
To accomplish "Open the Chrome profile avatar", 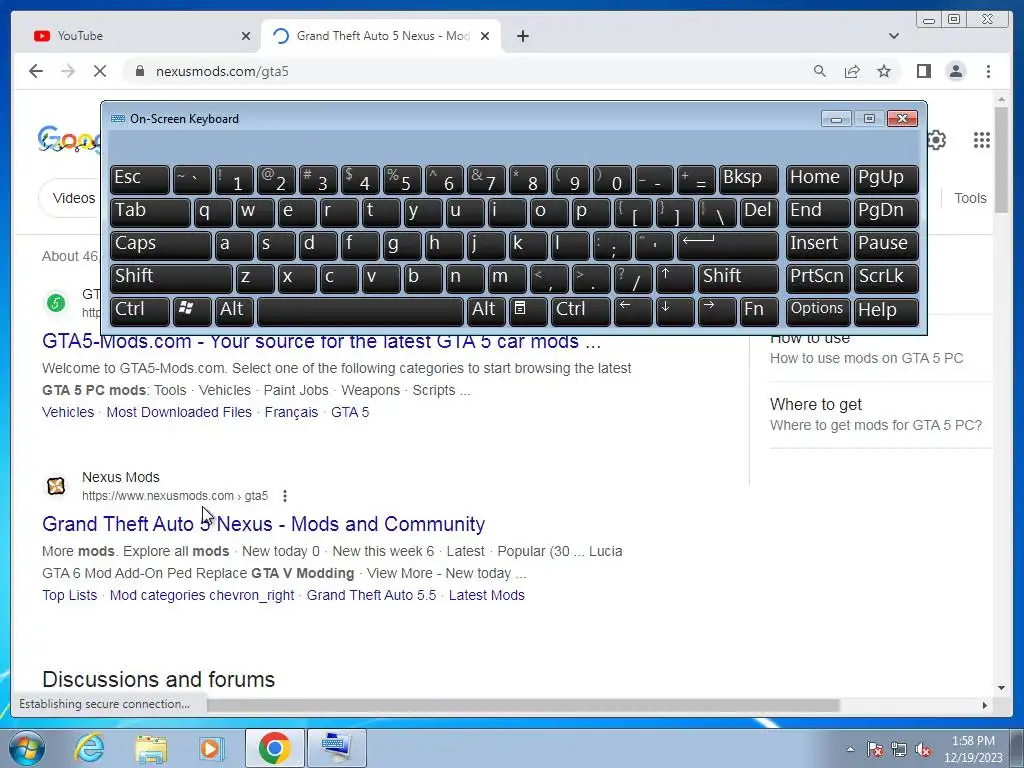I will 956,71.
